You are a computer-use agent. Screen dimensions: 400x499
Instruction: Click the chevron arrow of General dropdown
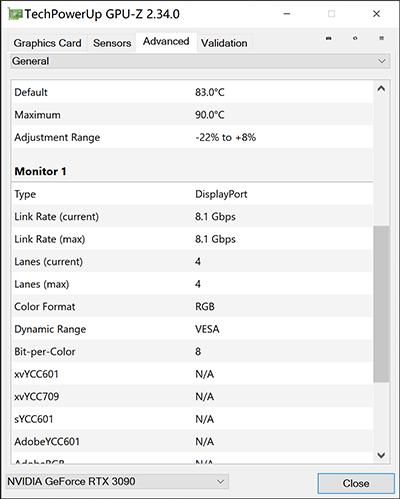tap(382, 61)
